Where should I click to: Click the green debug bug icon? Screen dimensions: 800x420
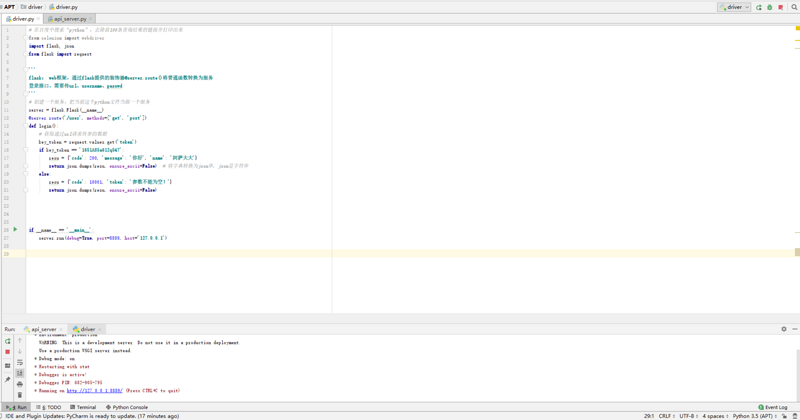(x=770, y=7)
